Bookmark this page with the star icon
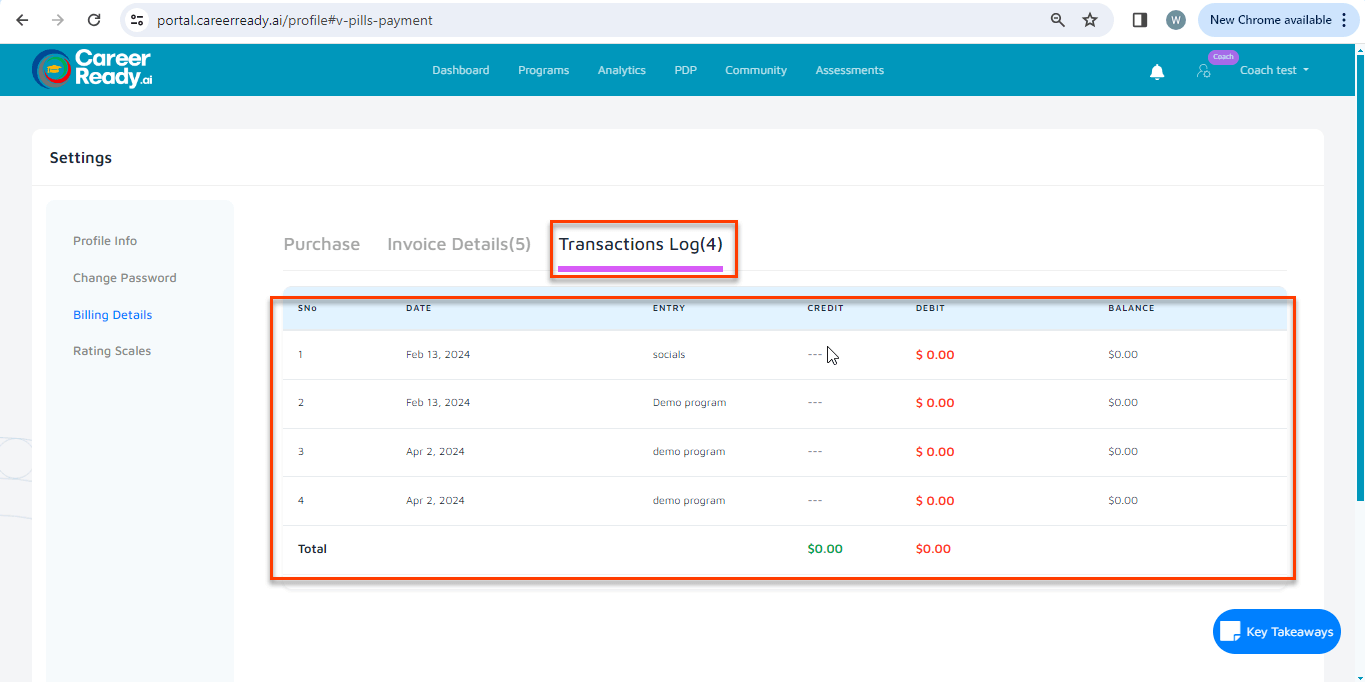 pyautogui.click(x=1090, y=20)
